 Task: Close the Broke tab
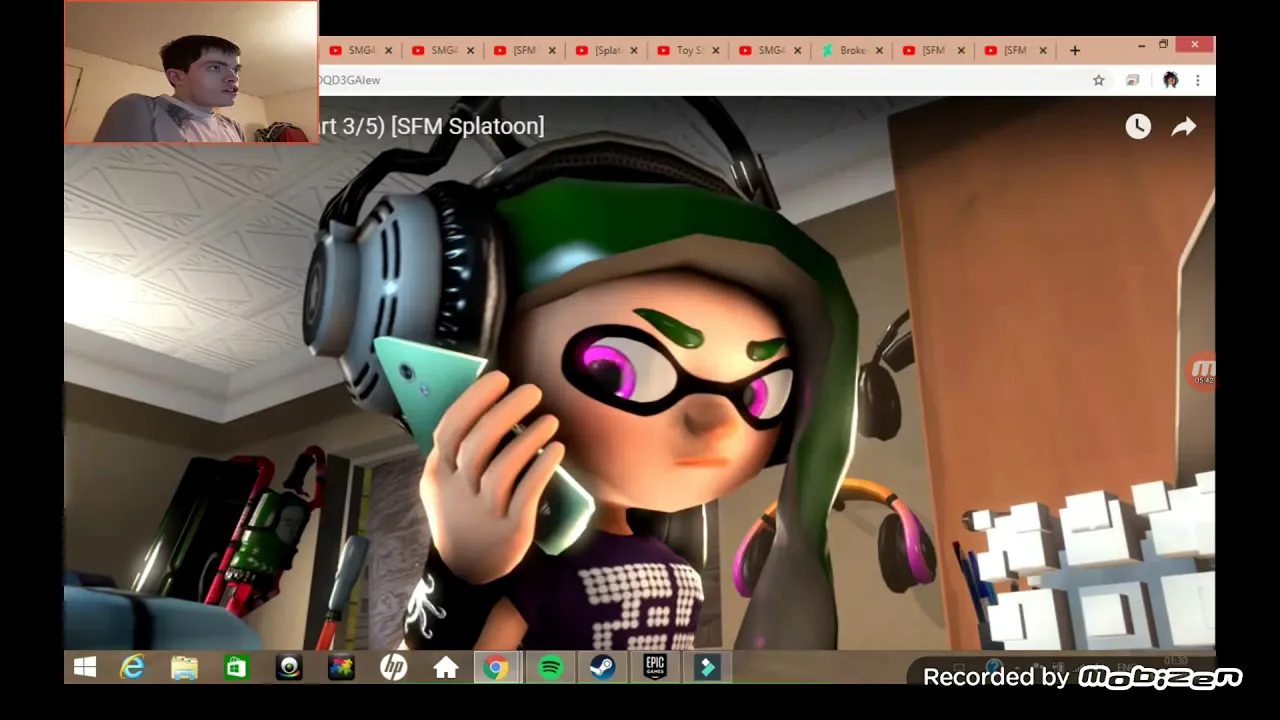point(879,50)
